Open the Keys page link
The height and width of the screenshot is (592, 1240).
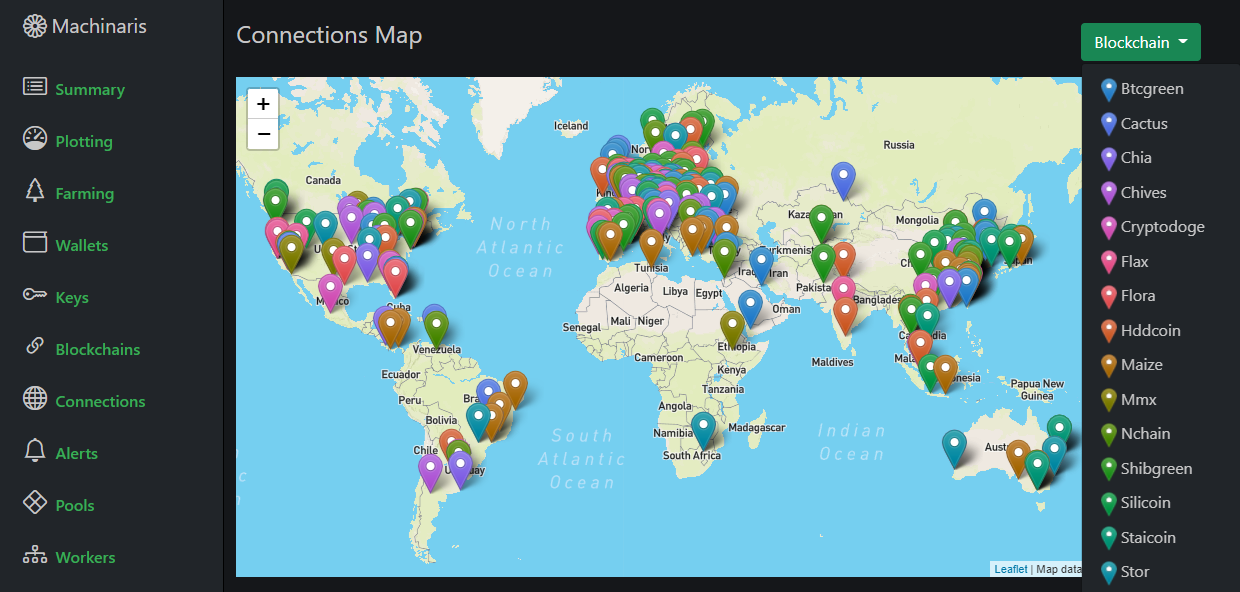coord(72,297)
